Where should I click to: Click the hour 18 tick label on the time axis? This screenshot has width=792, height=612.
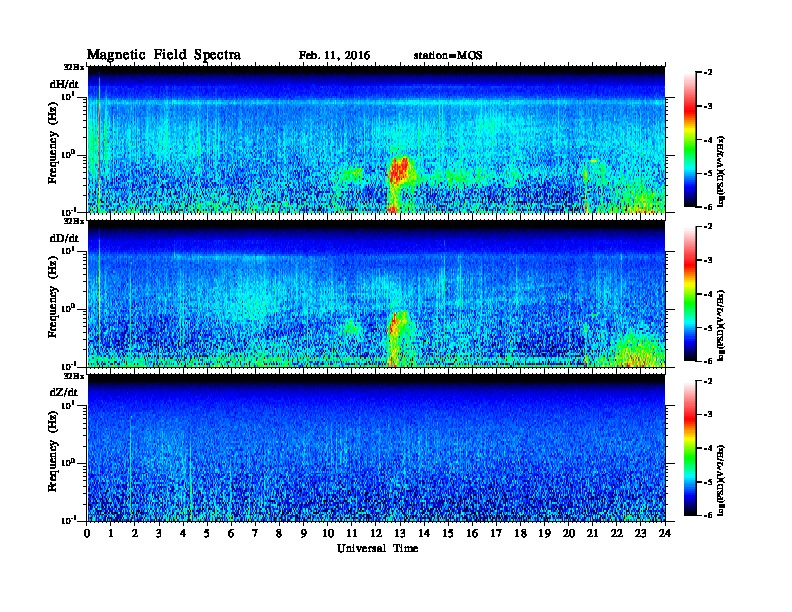(520, 534)
